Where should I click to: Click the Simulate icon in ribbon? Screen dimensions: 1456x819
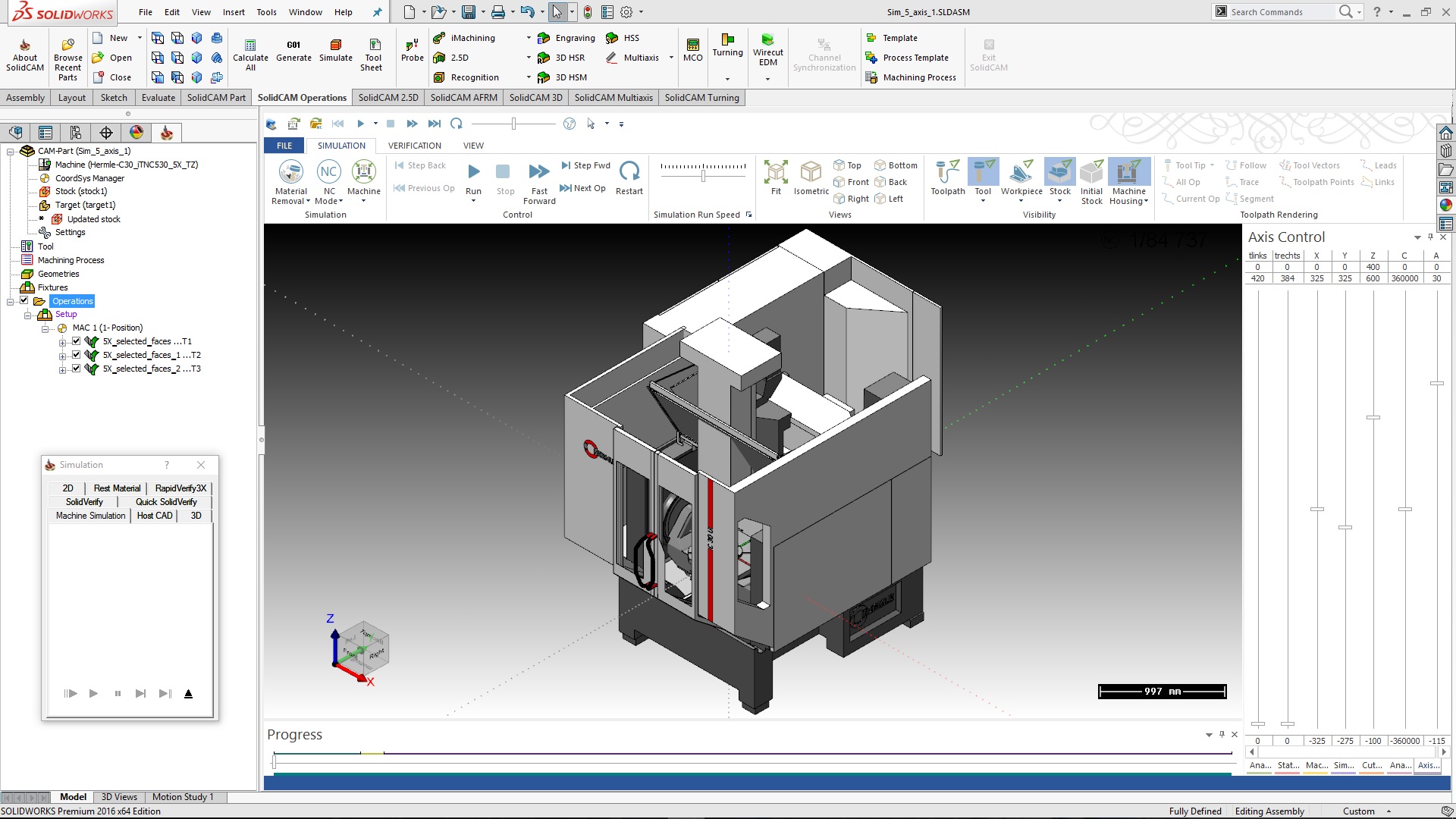point(336,51)
